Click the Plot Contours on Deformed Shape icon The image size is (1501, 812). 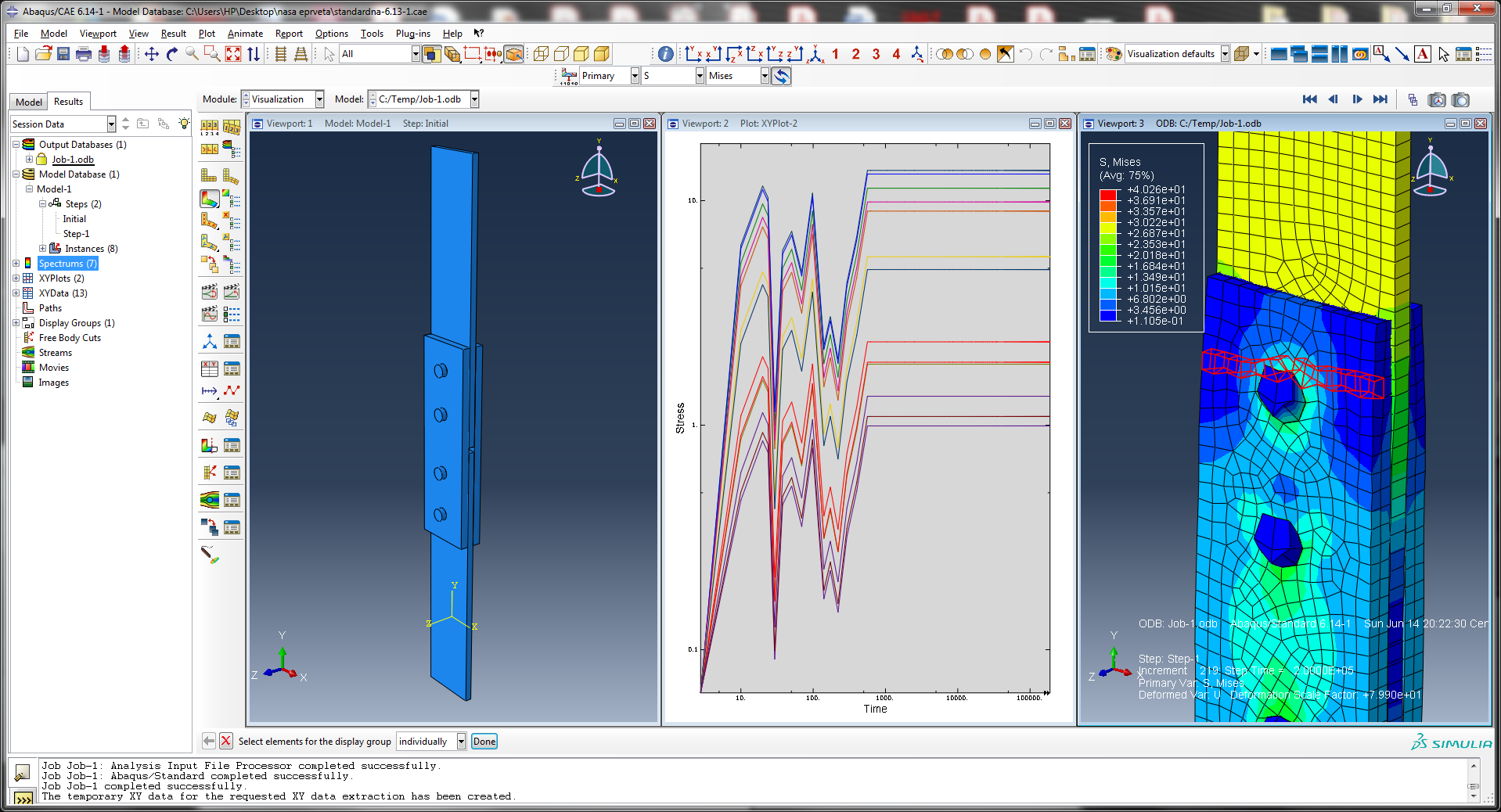[x=209, y=199]
